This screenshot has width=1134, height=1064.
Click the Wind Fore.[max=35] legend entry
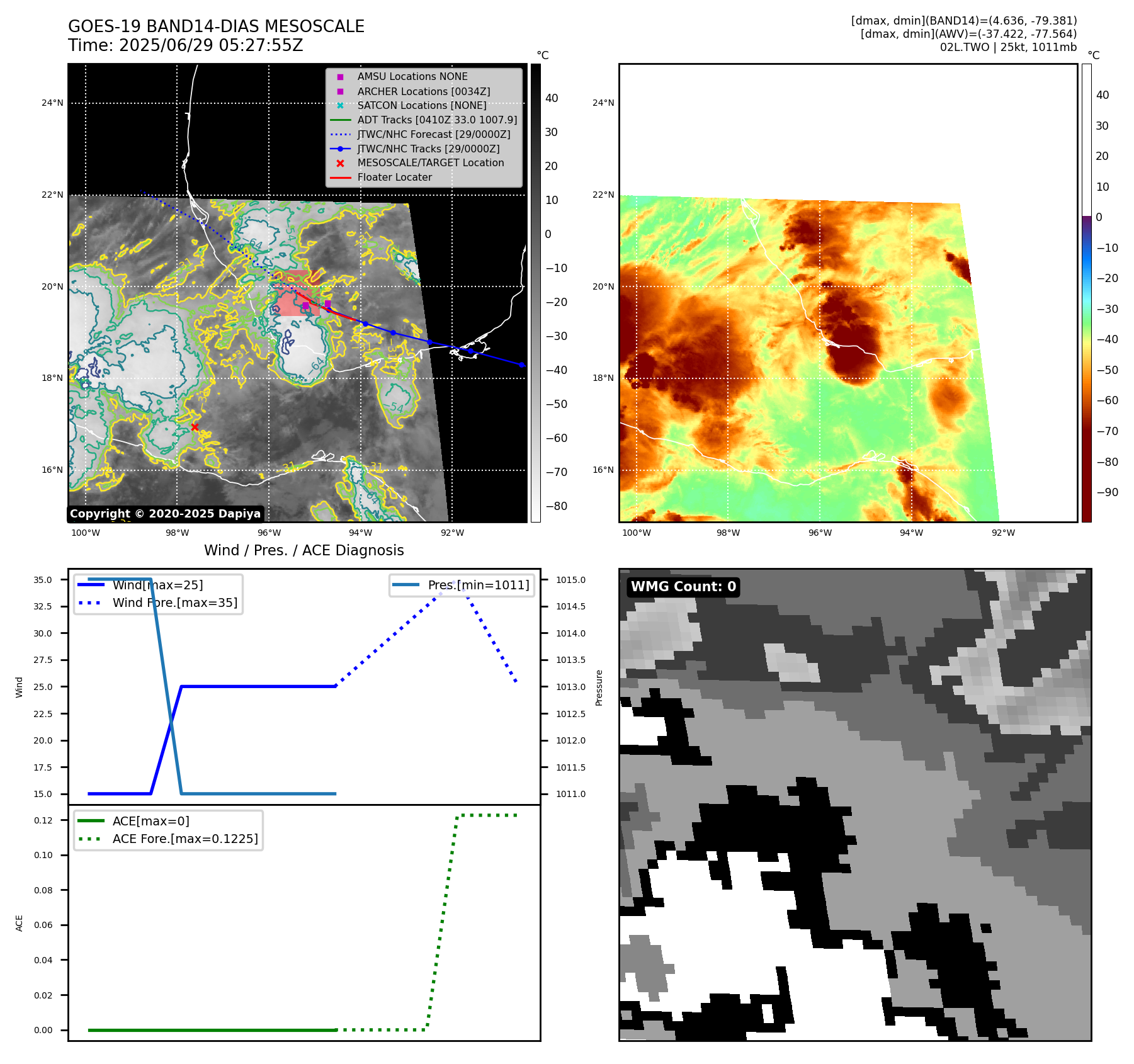click(x=157, y=603)
